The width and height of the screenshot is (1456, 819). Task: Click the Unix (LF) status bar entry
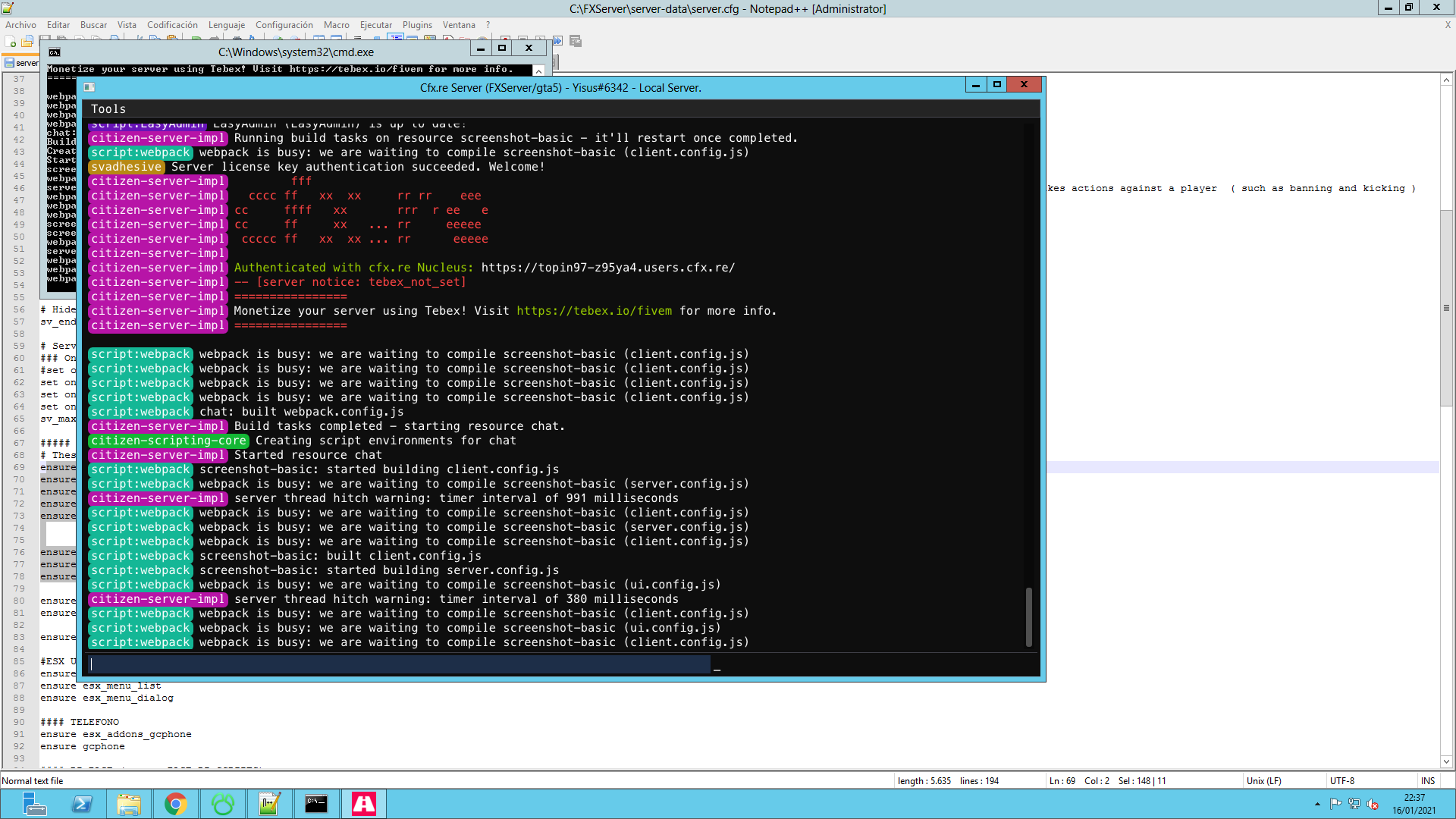click(x=1263, y=781)
